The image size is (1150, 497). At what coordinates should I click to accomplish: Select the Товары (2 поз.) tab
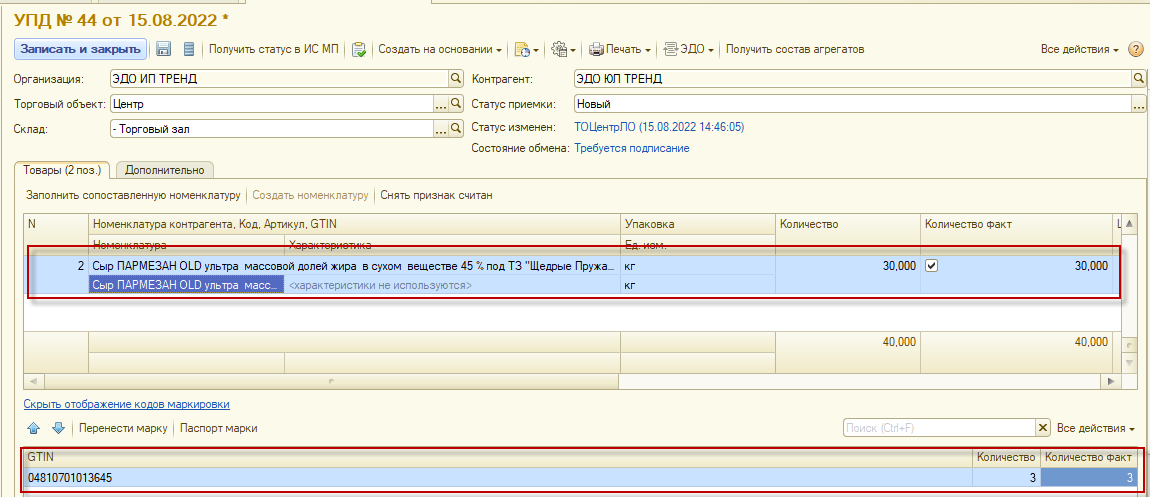point(62,170)
